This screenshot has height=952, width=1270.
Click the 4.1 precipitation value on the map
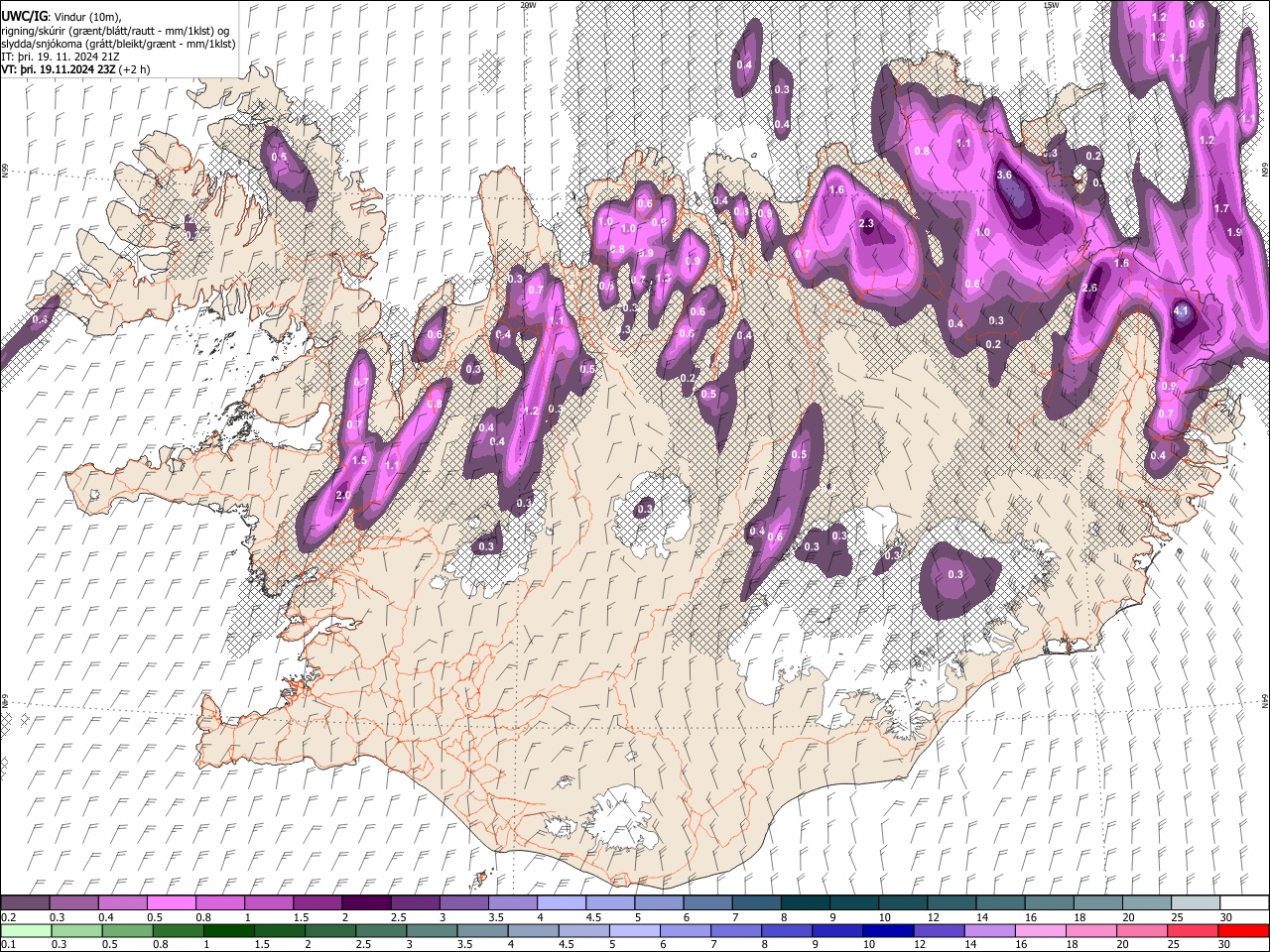click(1181, 310)
